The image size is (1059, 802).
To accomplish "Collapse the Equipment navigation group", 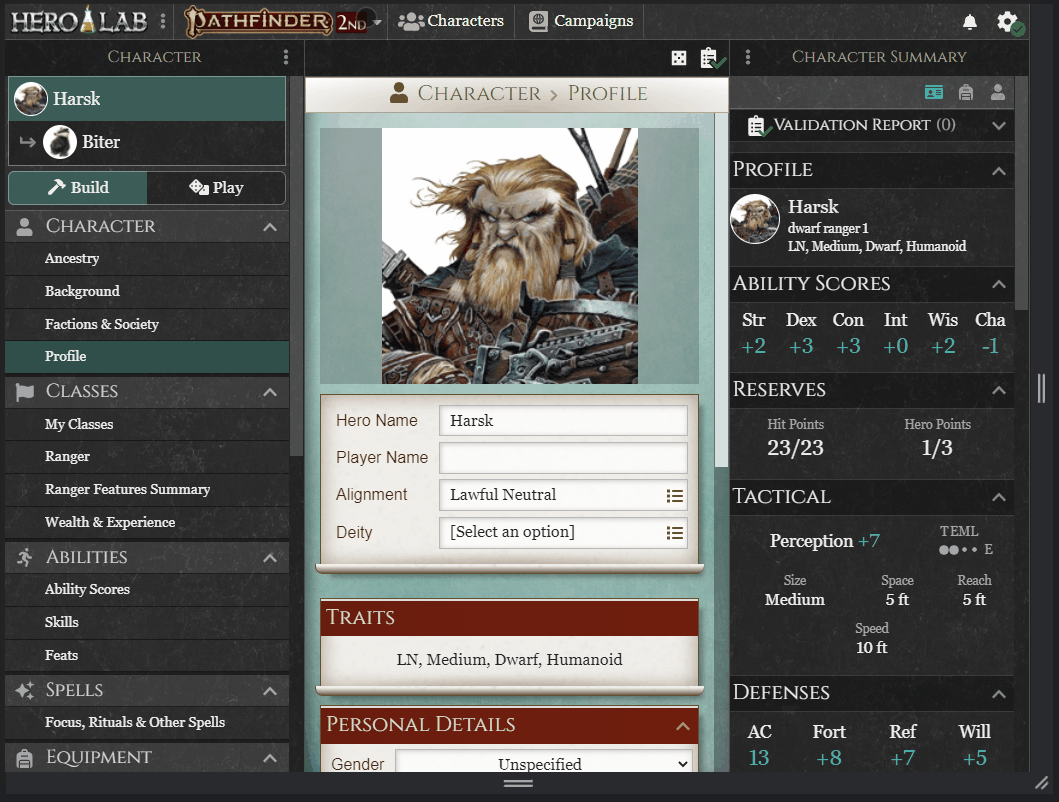I will [x=270, y=758].
